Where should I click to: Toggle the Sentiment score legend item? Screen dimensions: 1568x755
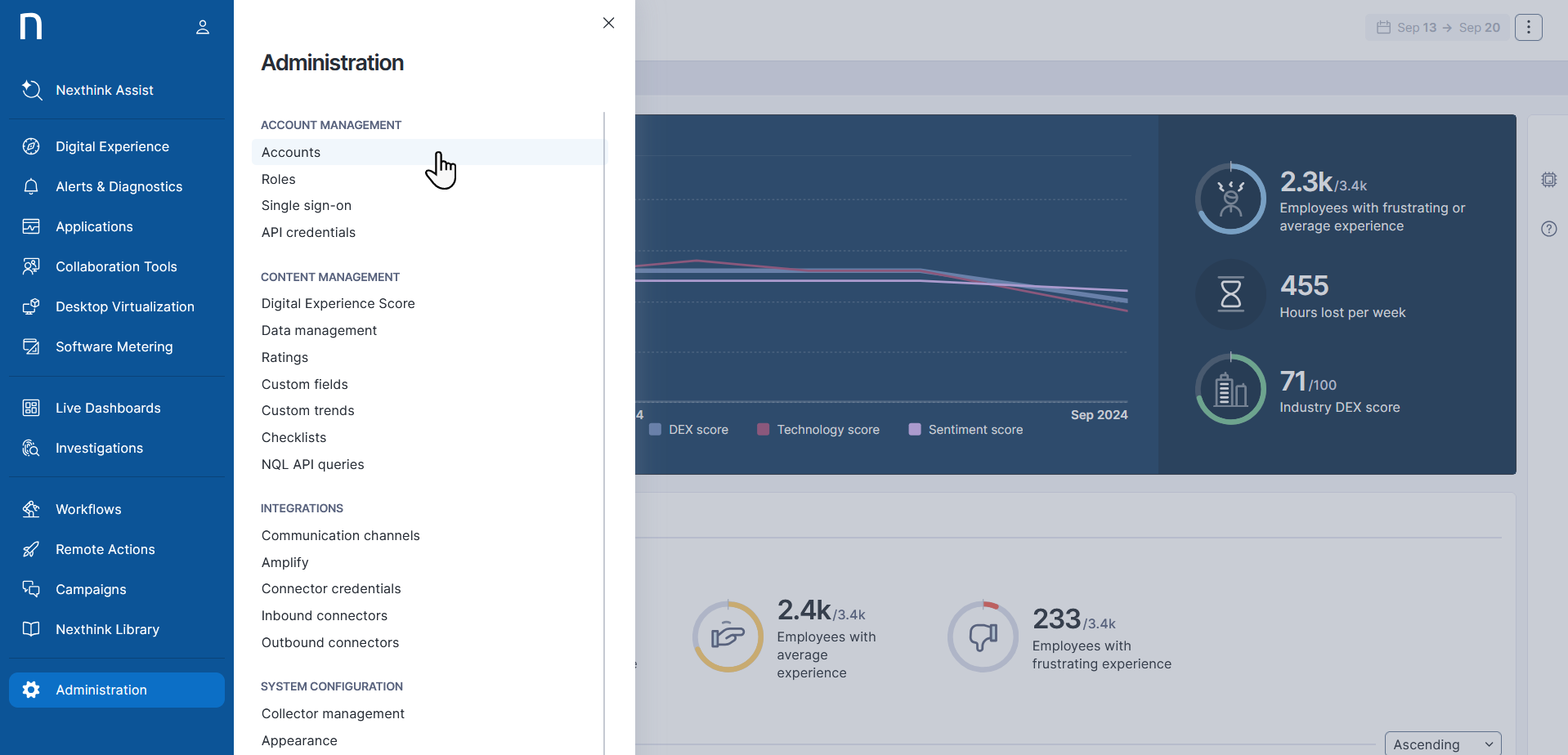965,430
